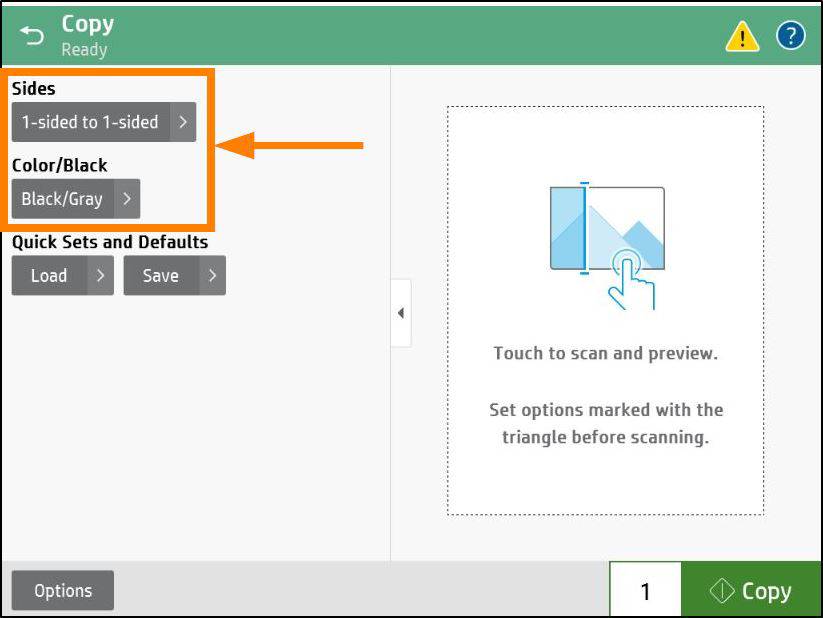Tap the Copy title in the header
This screenshot has width=823, height=618.
(88, 25)
